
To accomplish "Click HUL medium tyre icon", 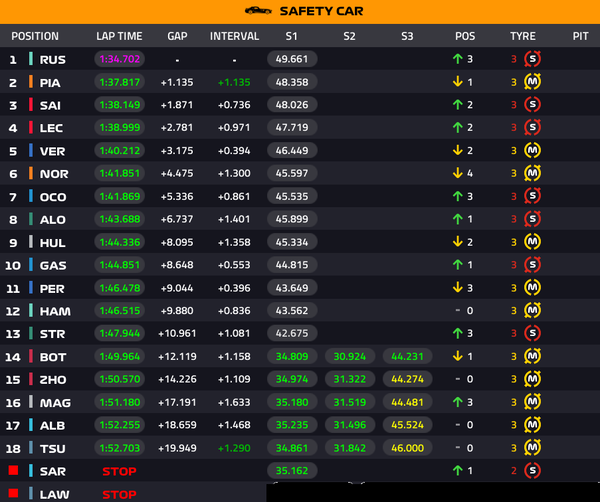I will pyautogui.click(x=532, y=242).
